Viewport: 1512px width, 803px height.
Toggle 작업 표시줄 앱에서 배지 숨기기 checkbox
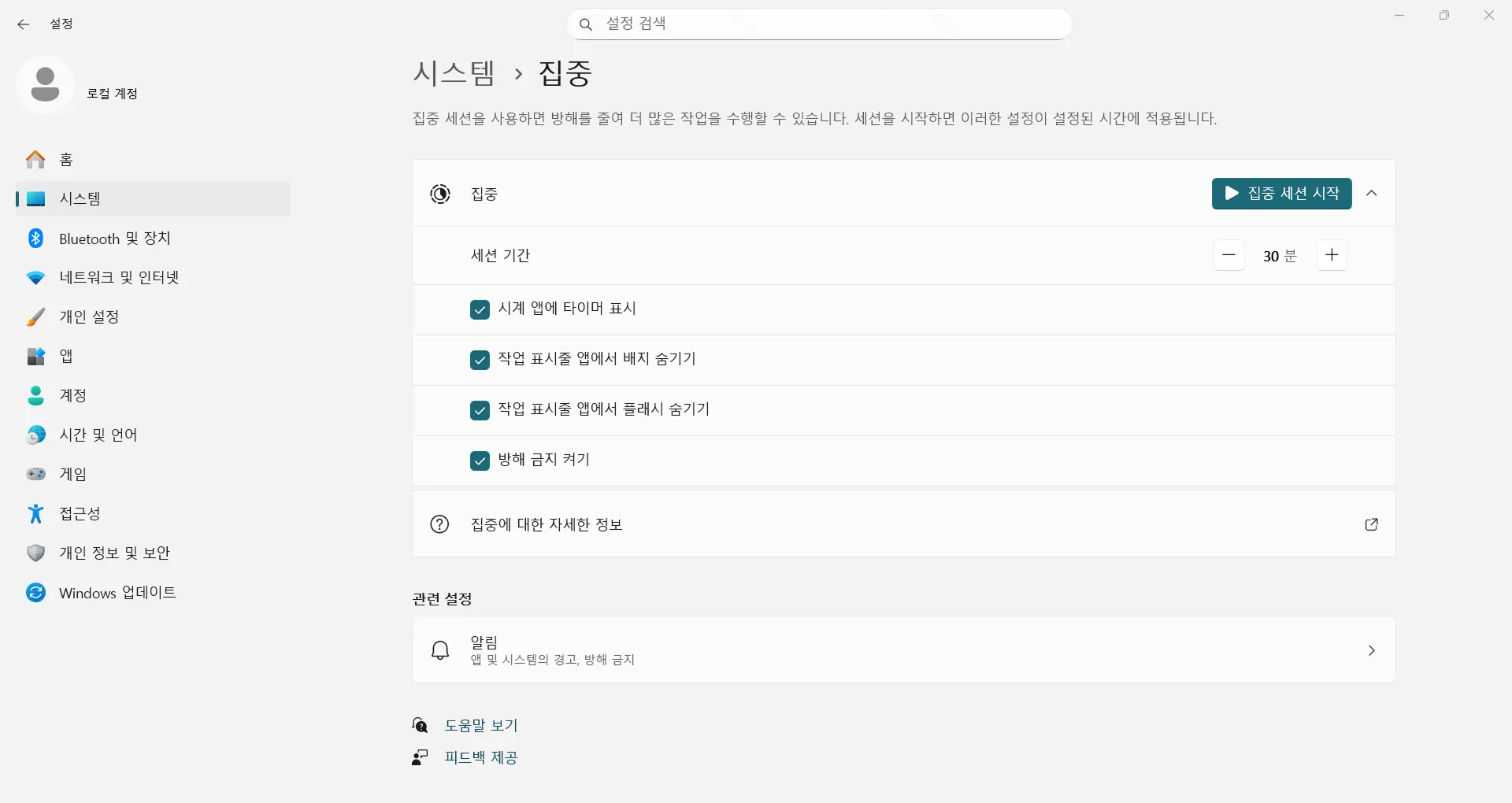click(x=480, y=360)
